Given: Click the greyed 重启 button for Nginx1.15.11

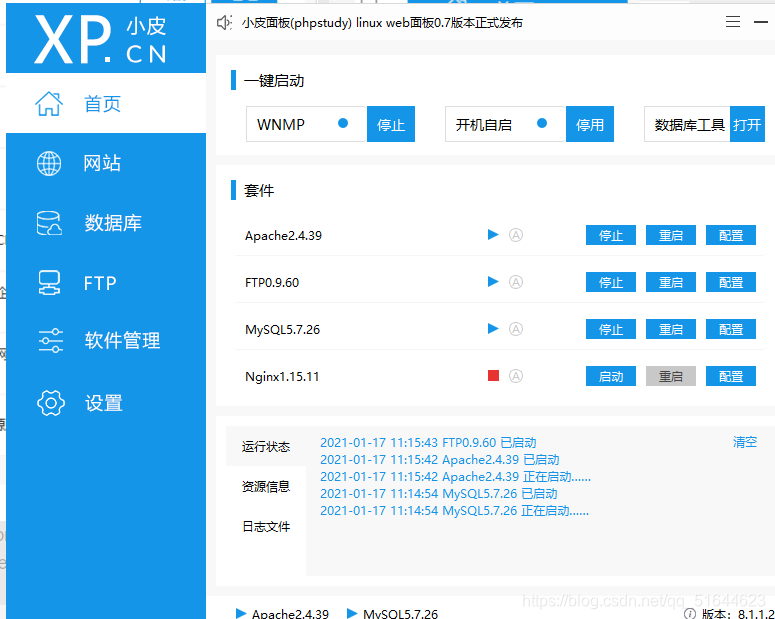Looking at the screenshot, I should coord(671,376).
